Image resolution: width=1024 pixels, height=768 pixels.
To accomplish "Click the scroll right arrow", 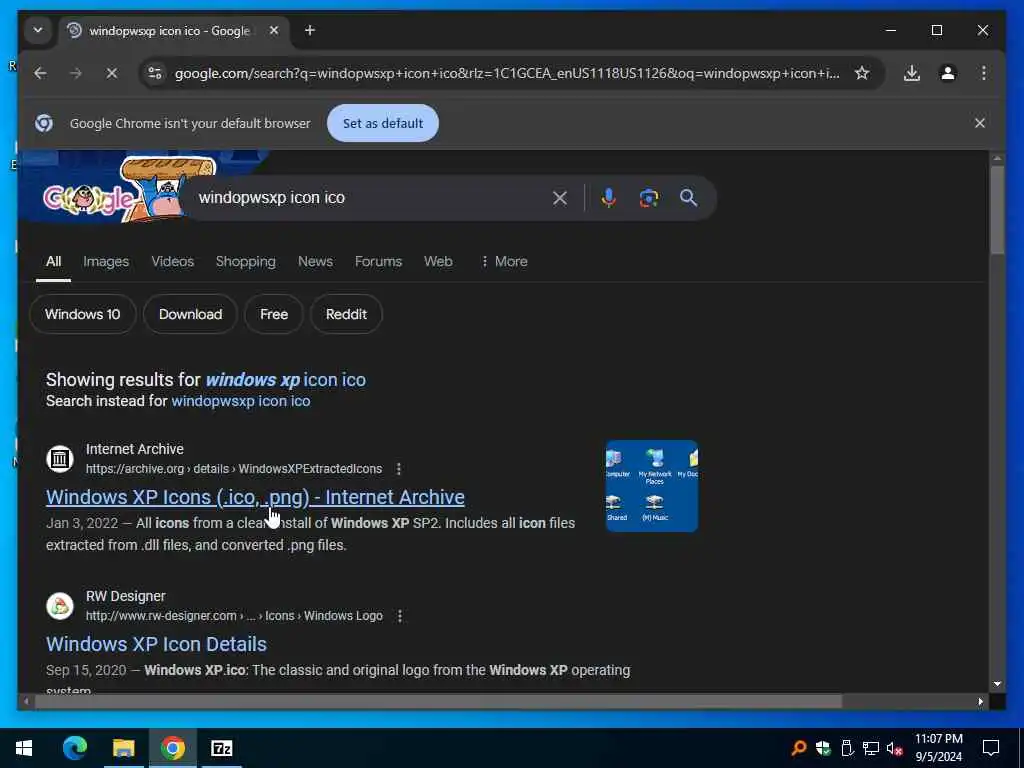I will click(x=980, y=702).
